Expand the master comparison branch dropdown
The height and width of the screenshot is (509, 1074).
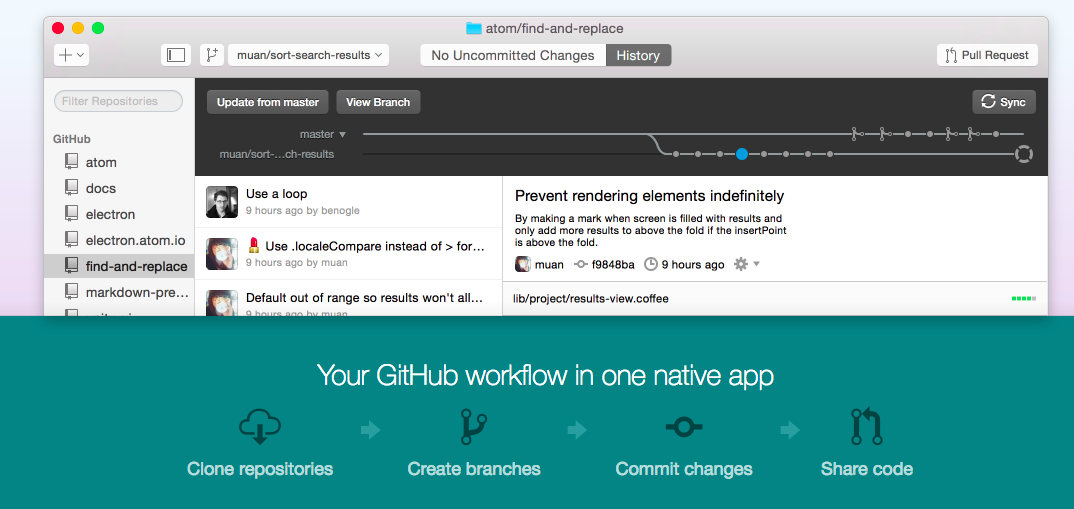323,134
